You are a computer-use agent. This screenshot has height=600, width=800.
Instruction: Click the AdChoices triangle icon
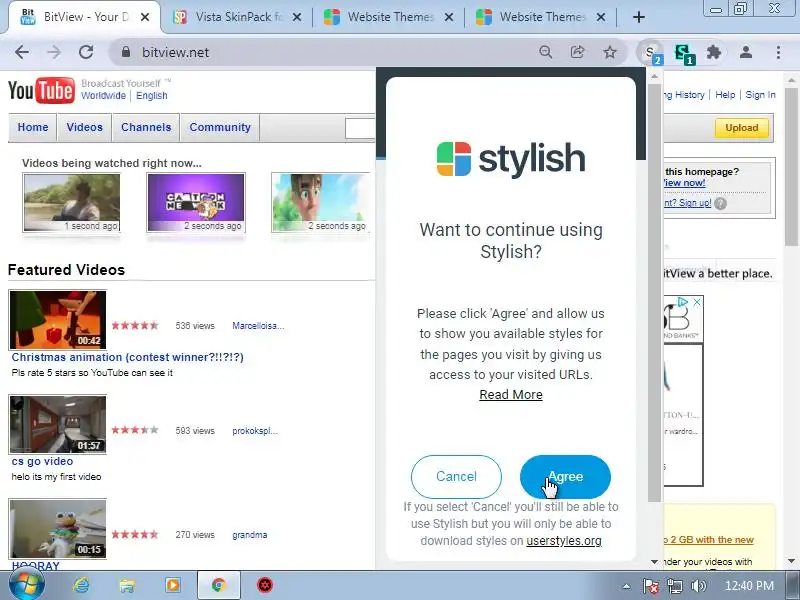click(x=683, y=302)
